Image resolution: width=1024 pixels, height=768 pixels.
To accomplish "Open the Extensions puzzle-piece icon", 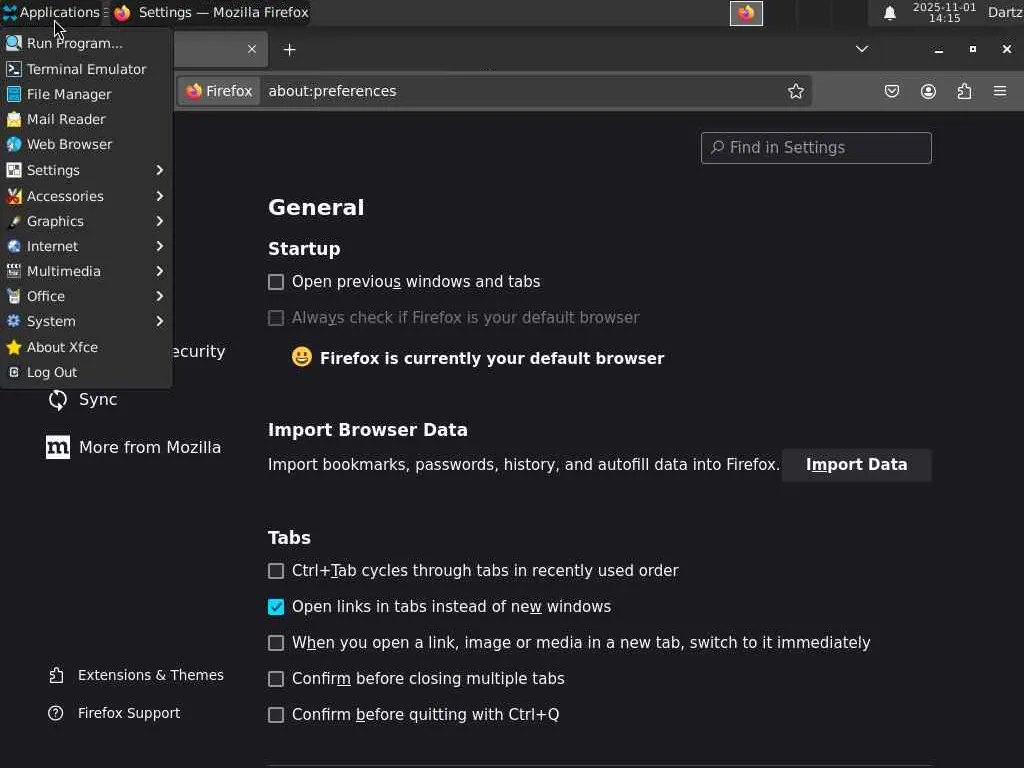I will click(x=964, y=91).
